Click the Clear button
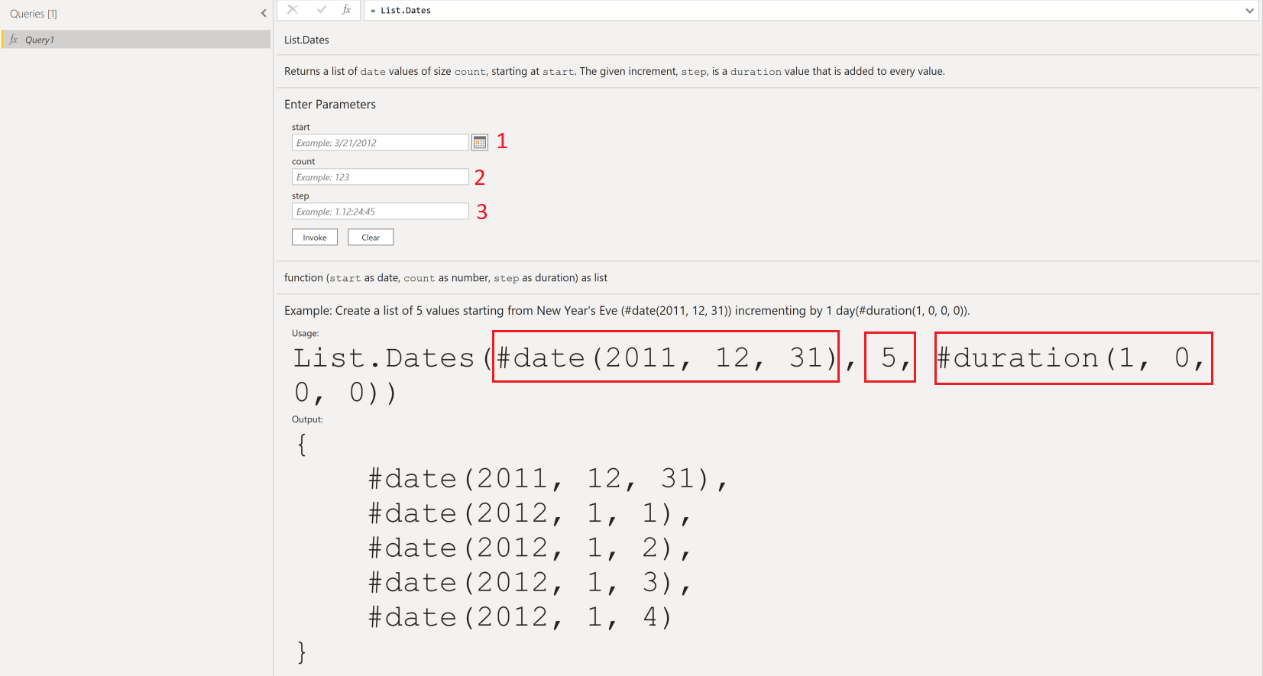Viewport: 1263px width, 676px height. (x=371, y=237)
